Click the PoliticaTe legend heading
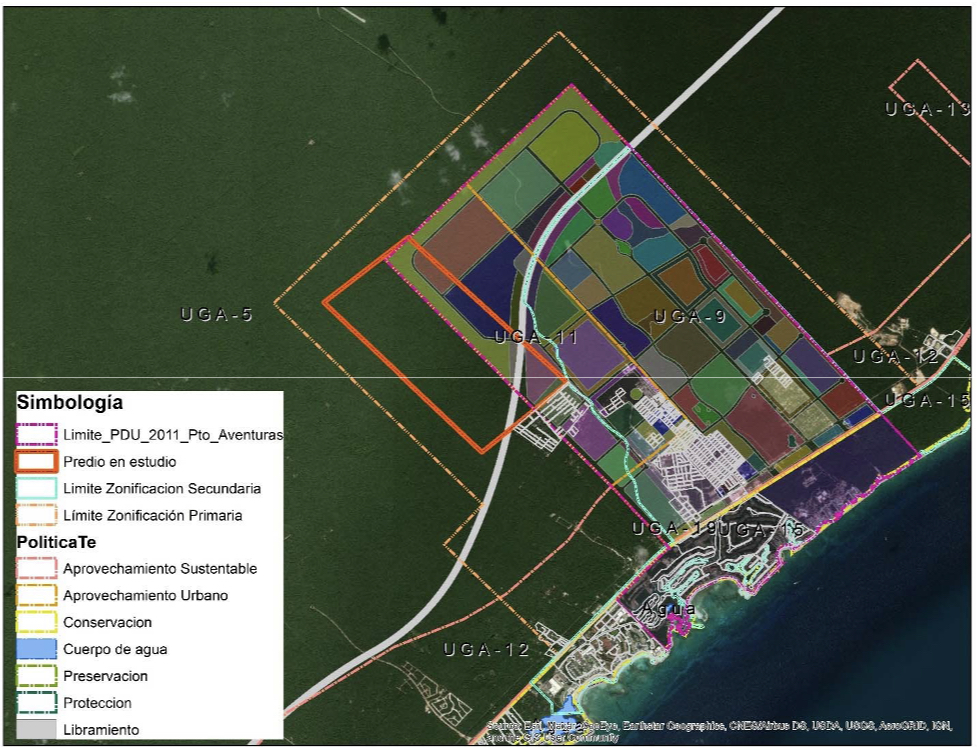Viewport: 978px width, 747px height. tap(63, 542)
